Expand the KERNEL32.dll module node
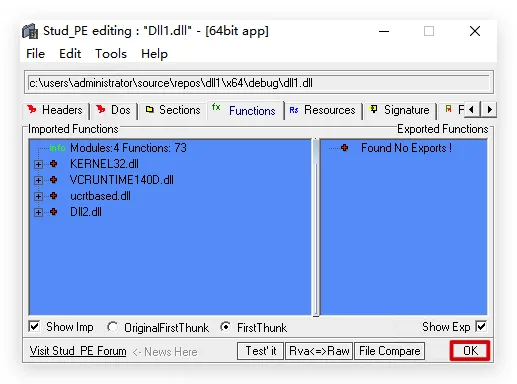Image resolution: width=517 pixels, height=384 pixels. [38, 164]
